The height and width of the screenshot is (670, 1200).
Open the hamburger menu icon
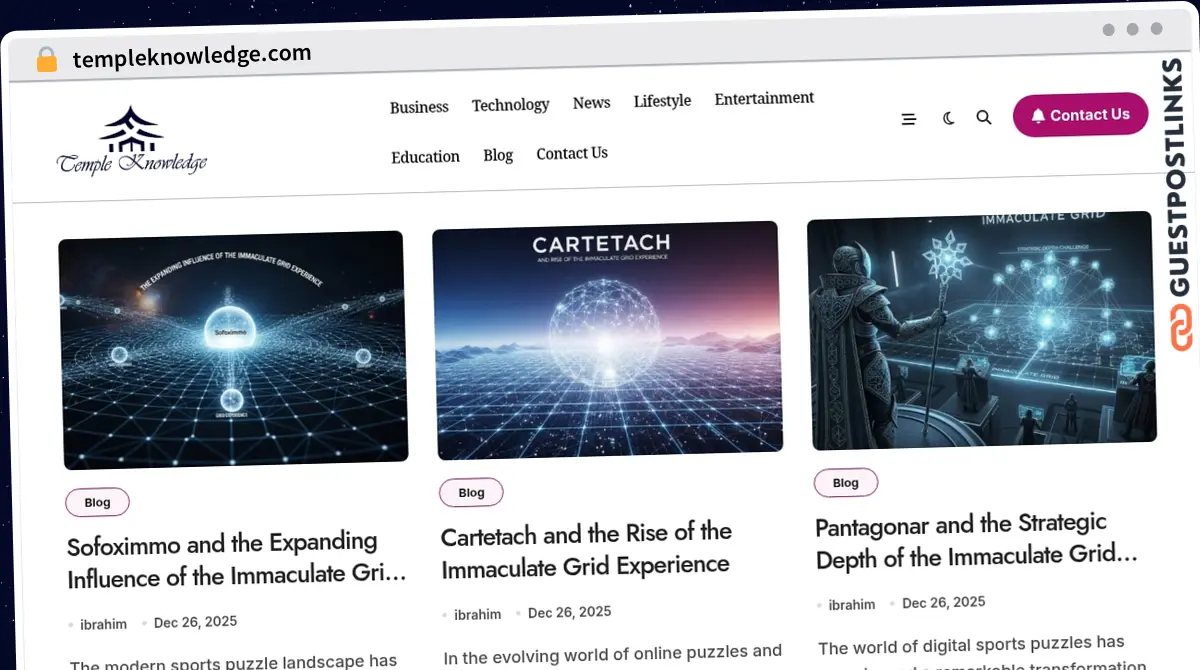908,119
